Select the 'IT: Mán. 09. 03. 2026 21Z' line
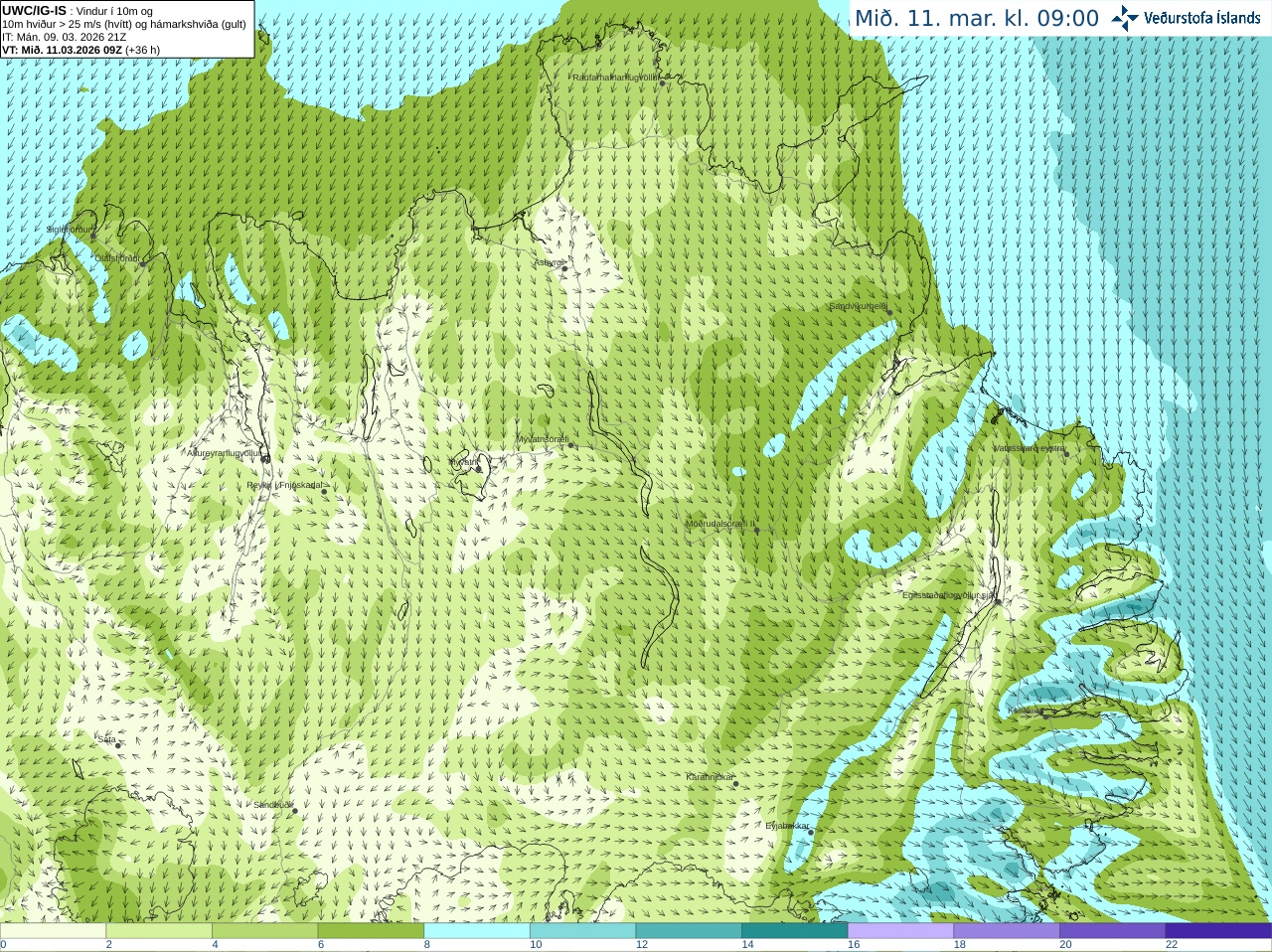Viewport: 1272px width, 952px height. pyautogui.click(x=64, y=37)
